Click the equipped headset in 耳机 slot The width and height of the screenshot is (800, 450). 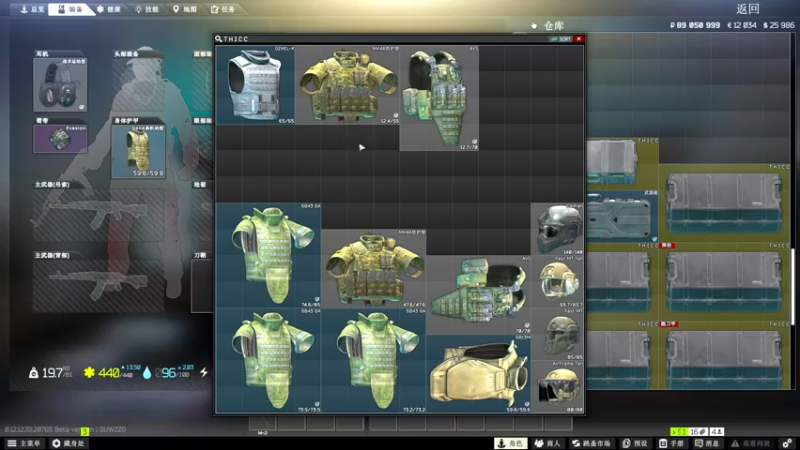(60, 85)
